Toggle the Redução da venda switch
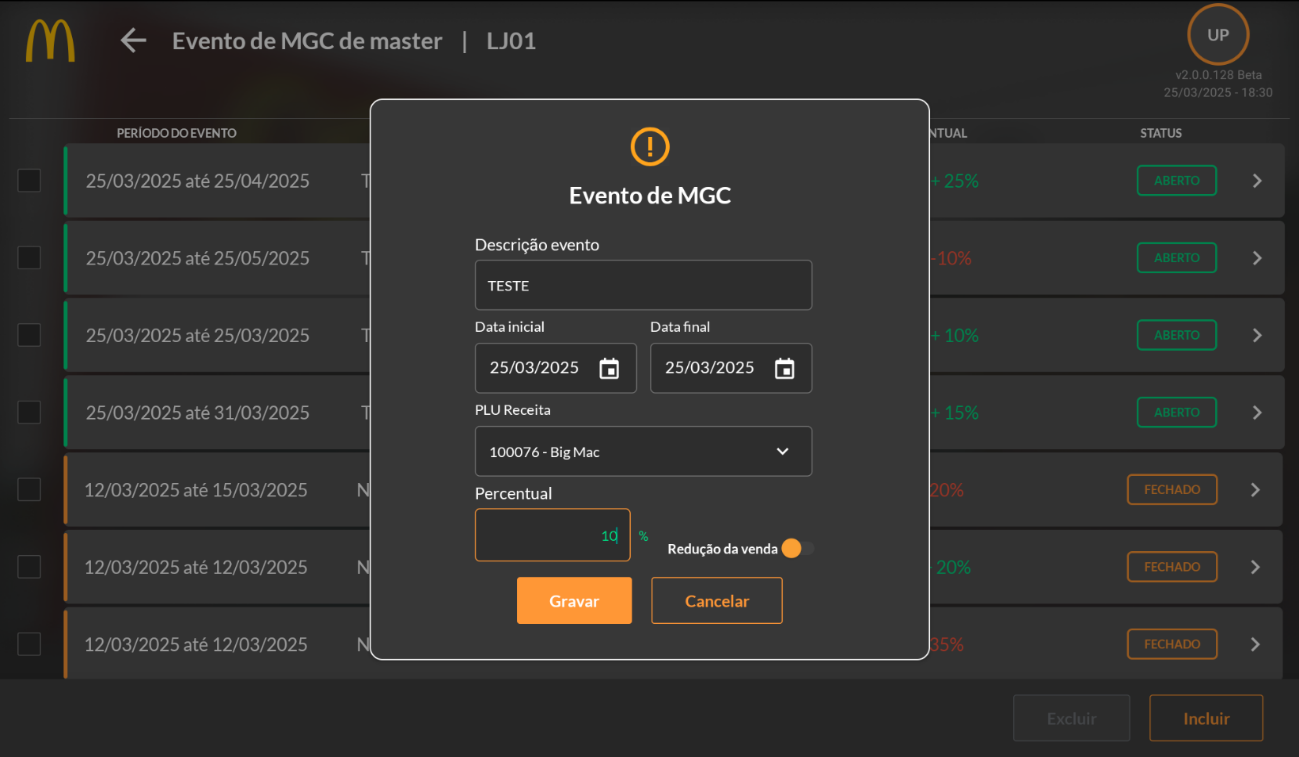Viewport: 1299px width, 757px height. 798,548
